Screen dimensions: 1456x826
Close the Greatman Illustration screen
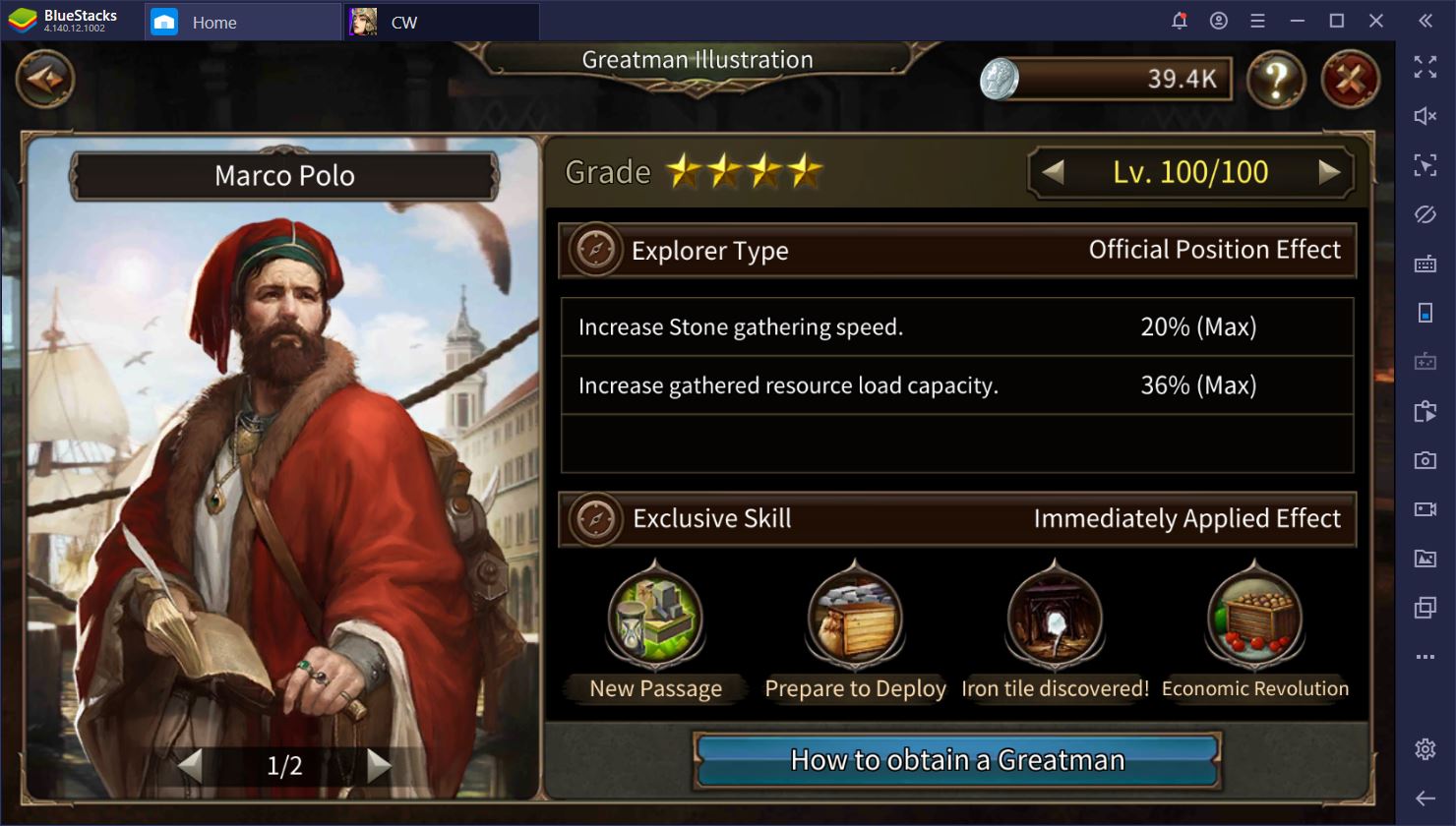1350,80
